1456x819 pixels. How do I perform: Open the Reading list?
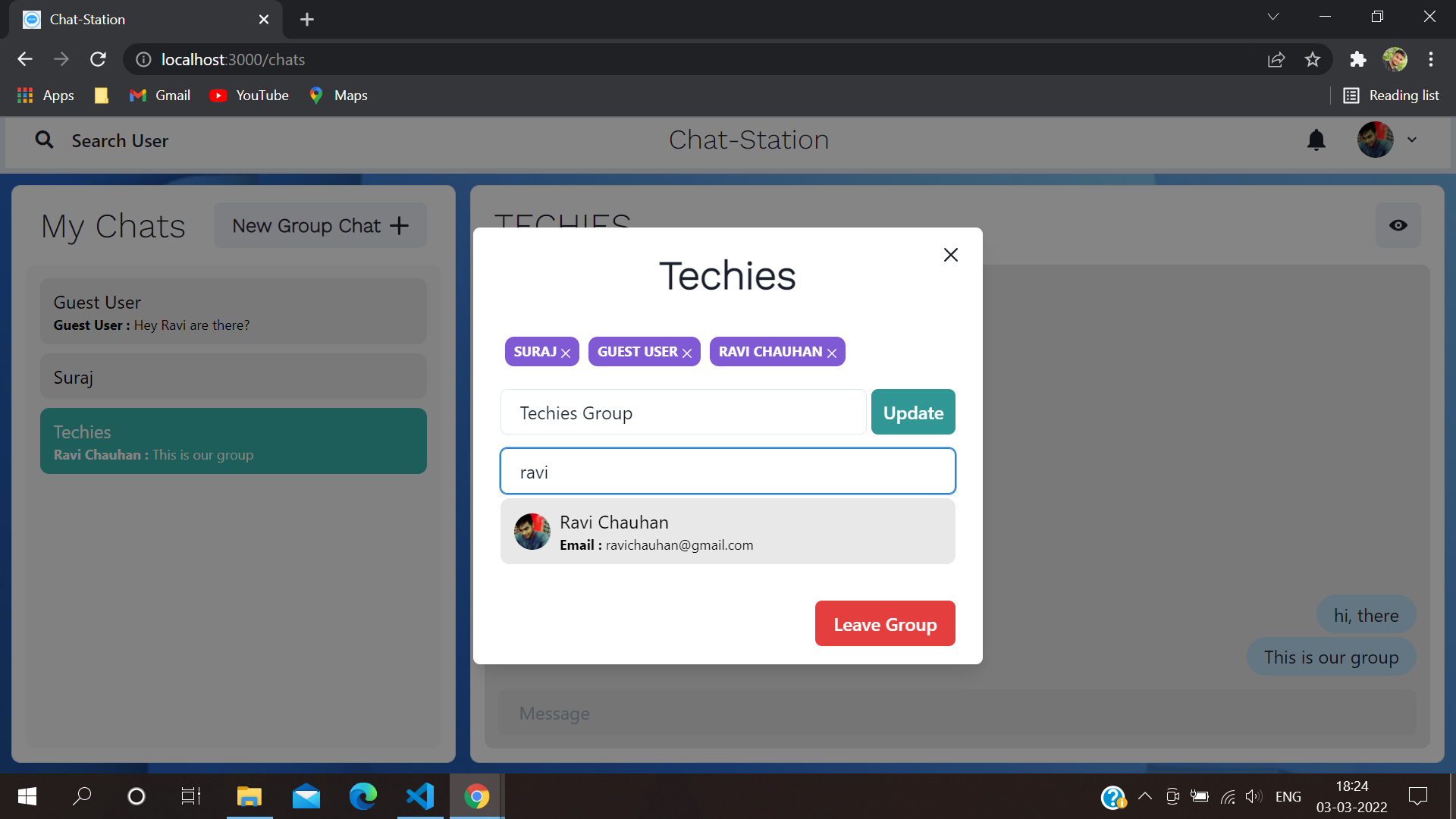(1392, 95)
